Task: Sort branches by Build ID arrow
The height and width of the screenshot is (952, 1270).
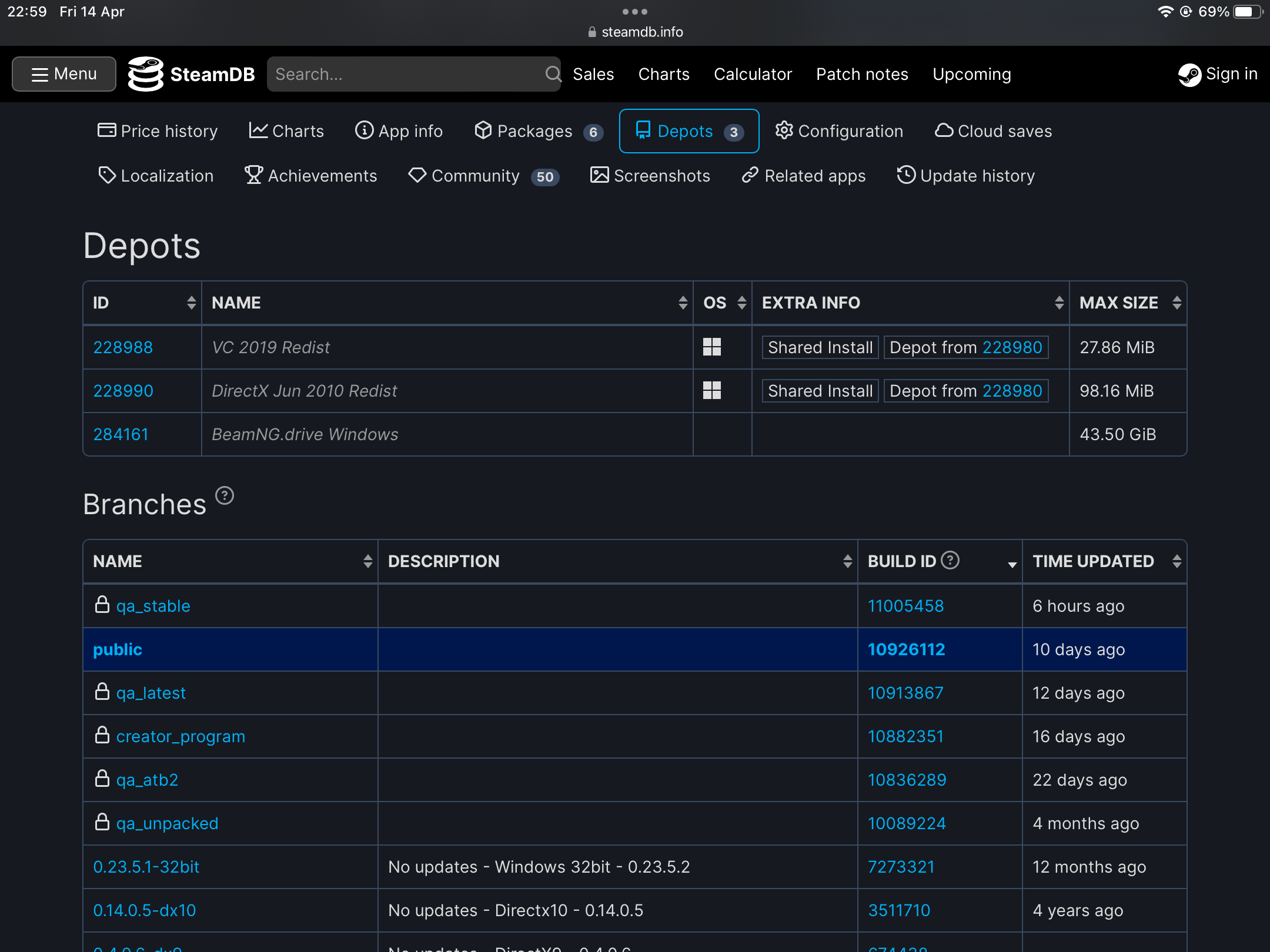Action: pyautogui.click(x=1012, y=564)
